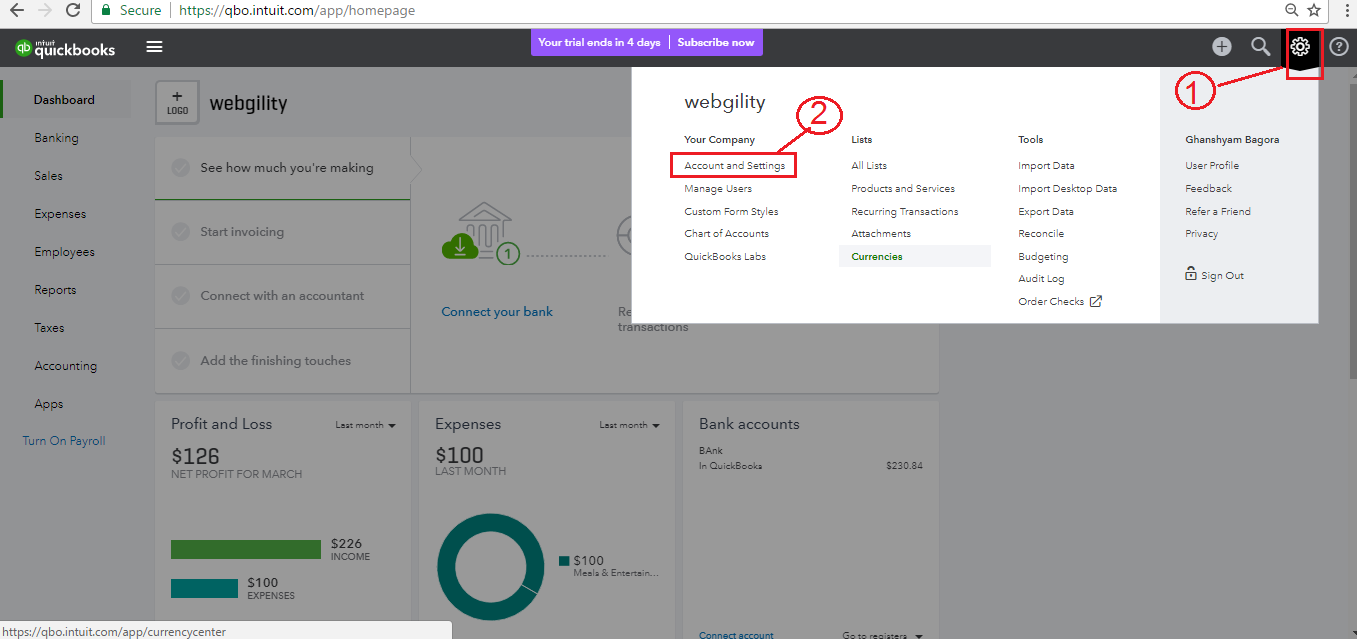The height and width of the screenshot is (639, 1357).
Task: Open Reconcile tool
Action: coord(1041,234)
